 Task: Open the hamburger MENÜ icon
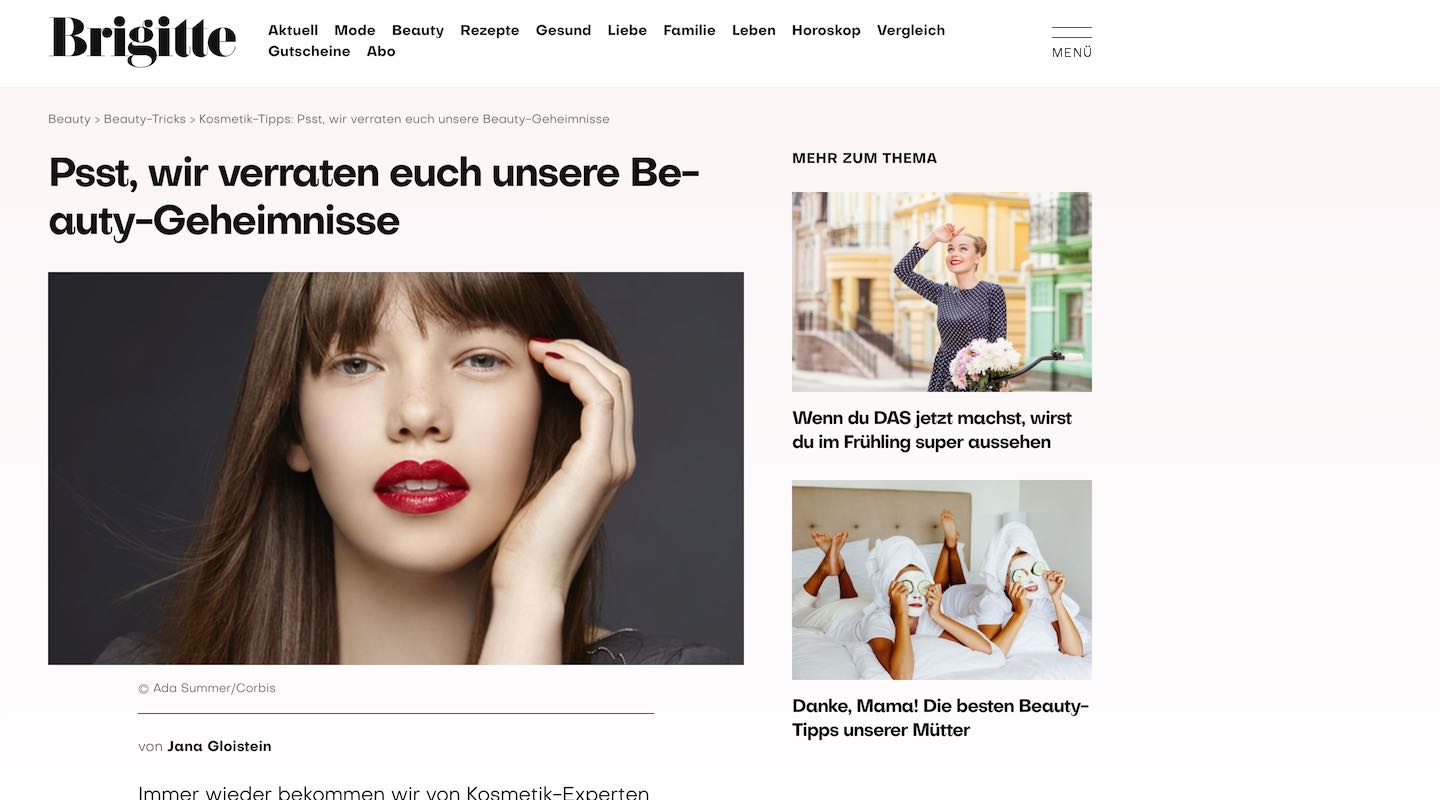point(1072,43)
